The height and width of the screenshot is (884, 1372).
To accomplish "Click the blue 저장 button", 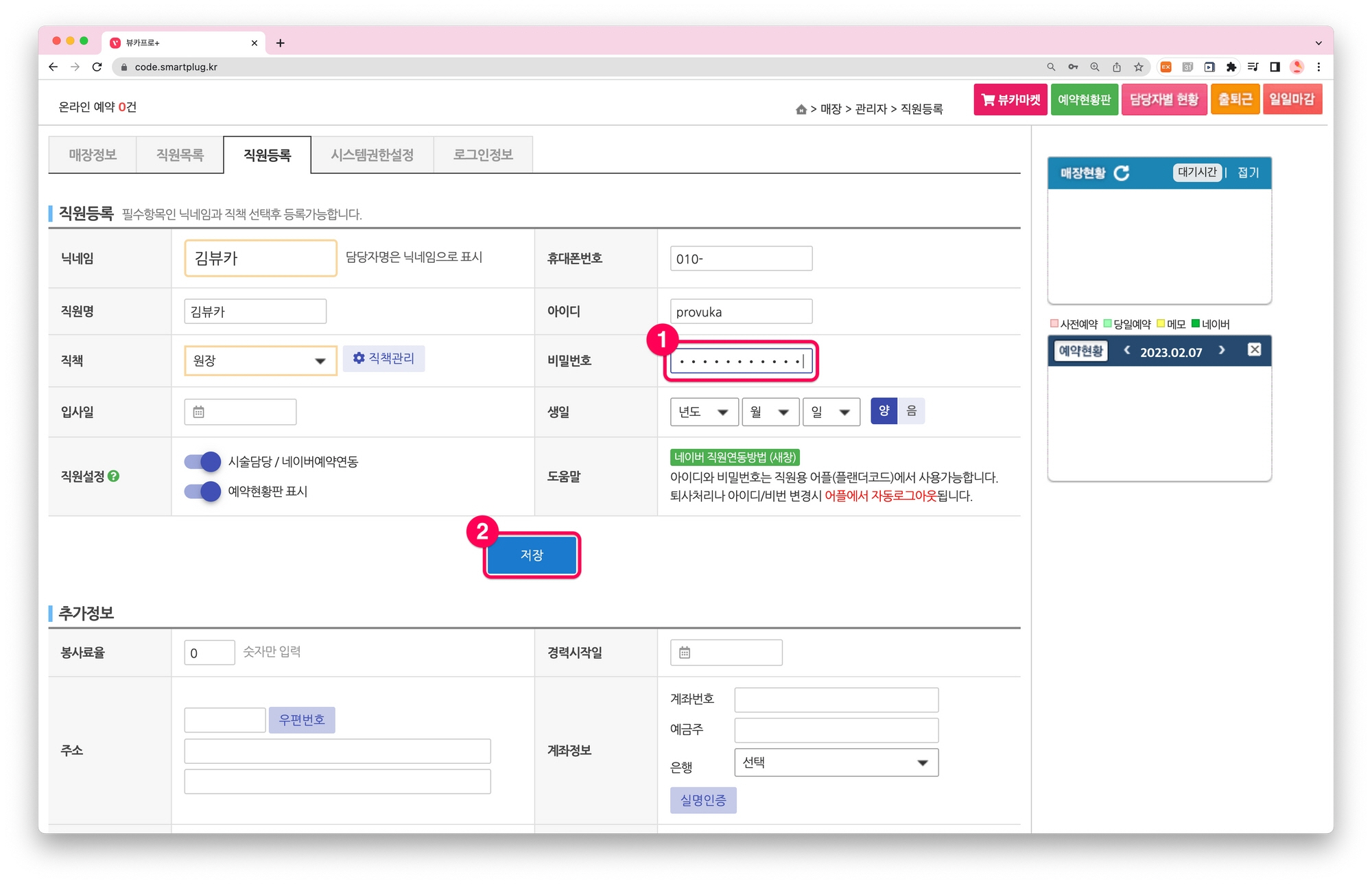I will pos(532,555).
